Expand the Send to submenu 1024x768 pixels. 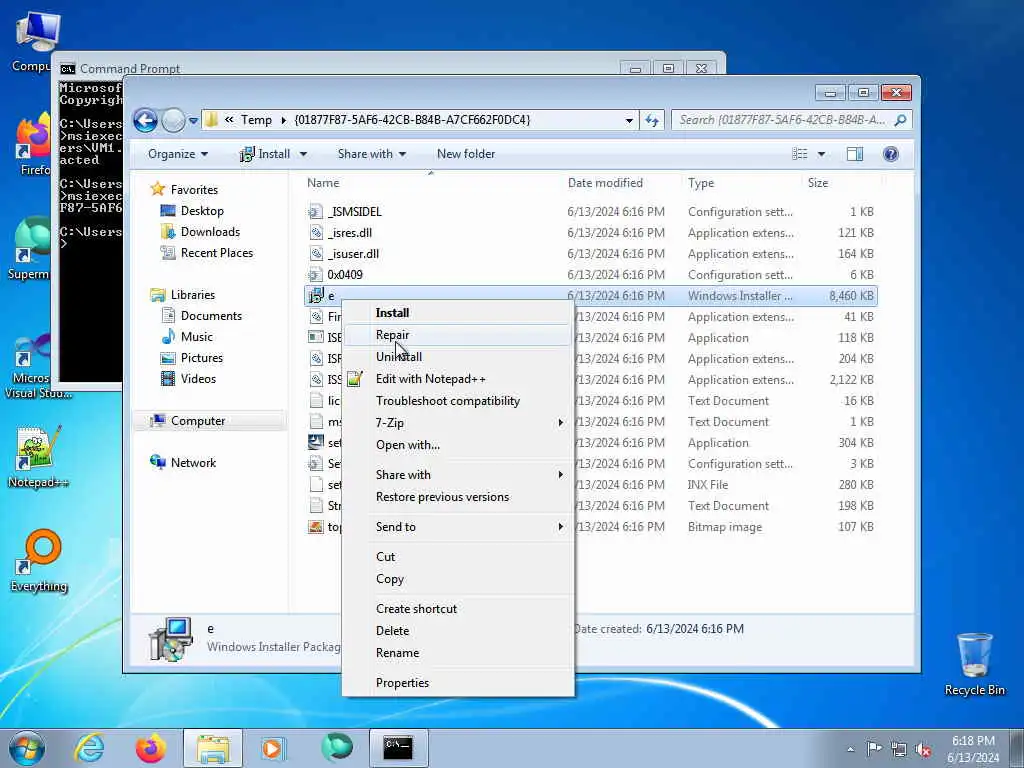click(x=458, y=527)
